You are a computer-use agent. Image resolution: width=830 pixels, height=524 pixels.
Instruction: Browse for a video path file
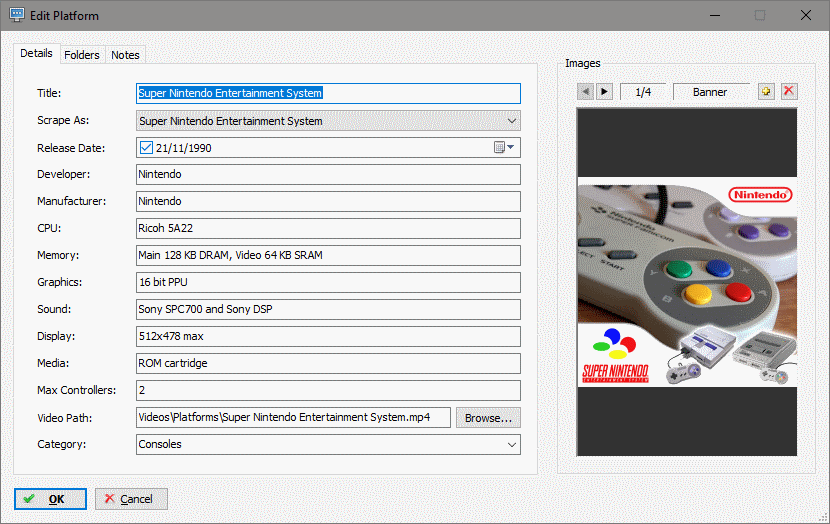(x=488, y=418)
